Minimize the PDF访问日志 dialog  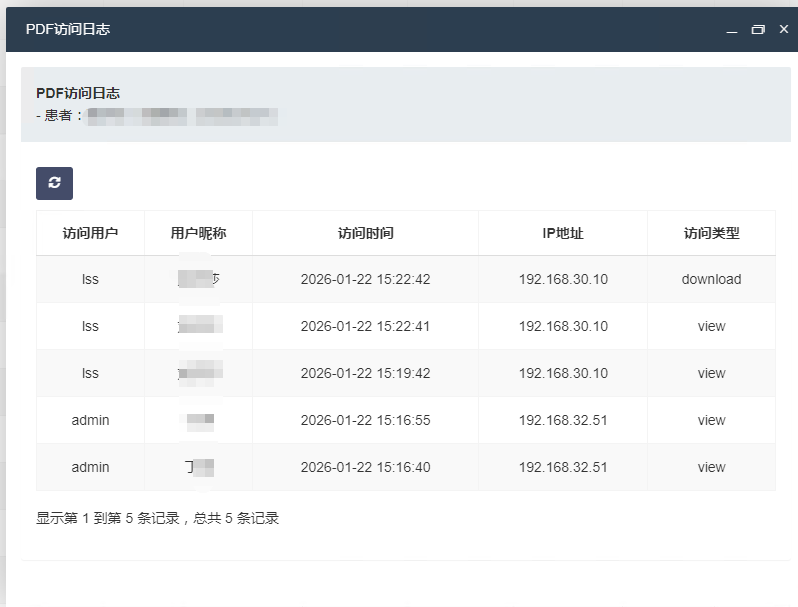click(732, 30)
